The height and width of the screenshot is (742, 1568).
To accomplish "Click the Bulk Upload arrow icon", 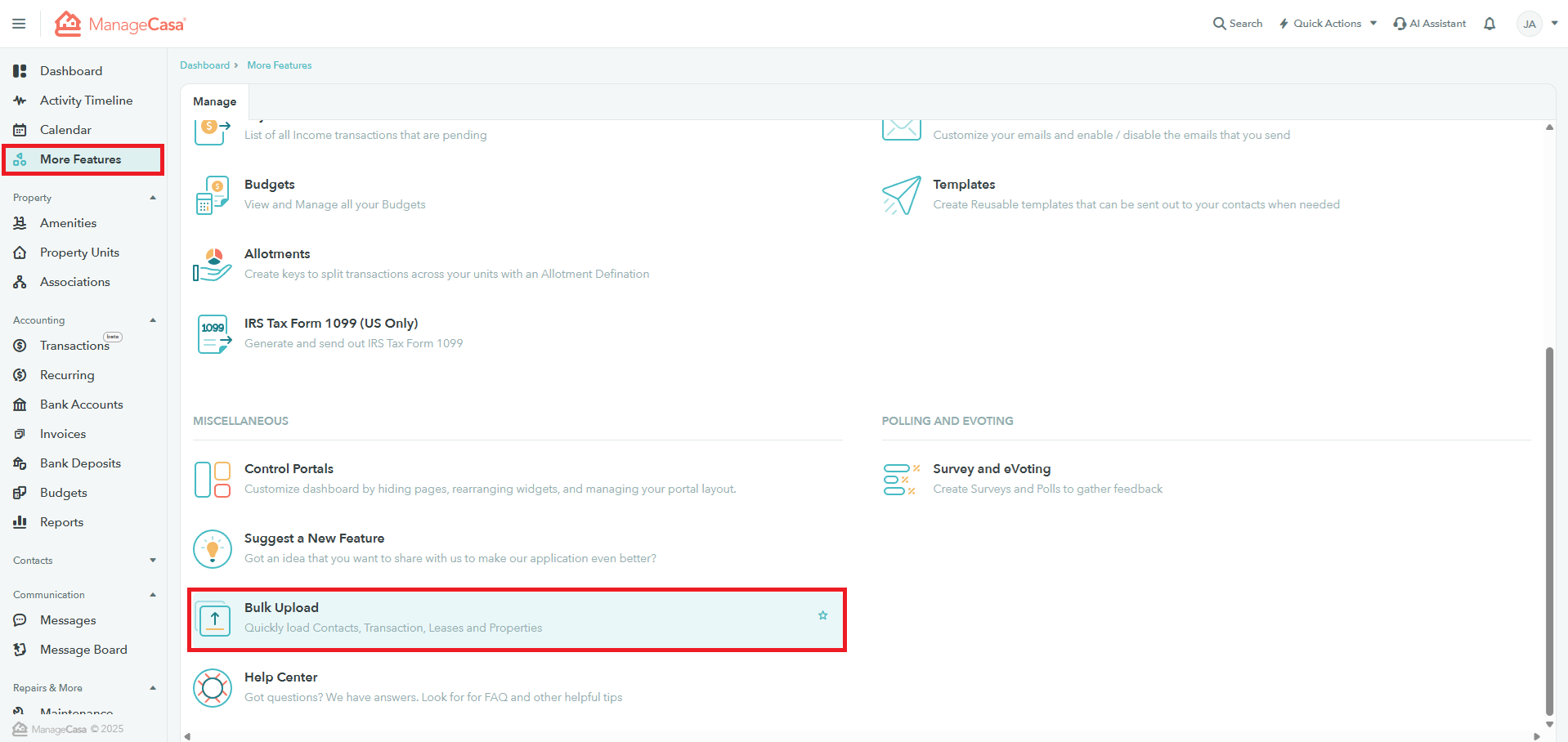I will [214, 619].
